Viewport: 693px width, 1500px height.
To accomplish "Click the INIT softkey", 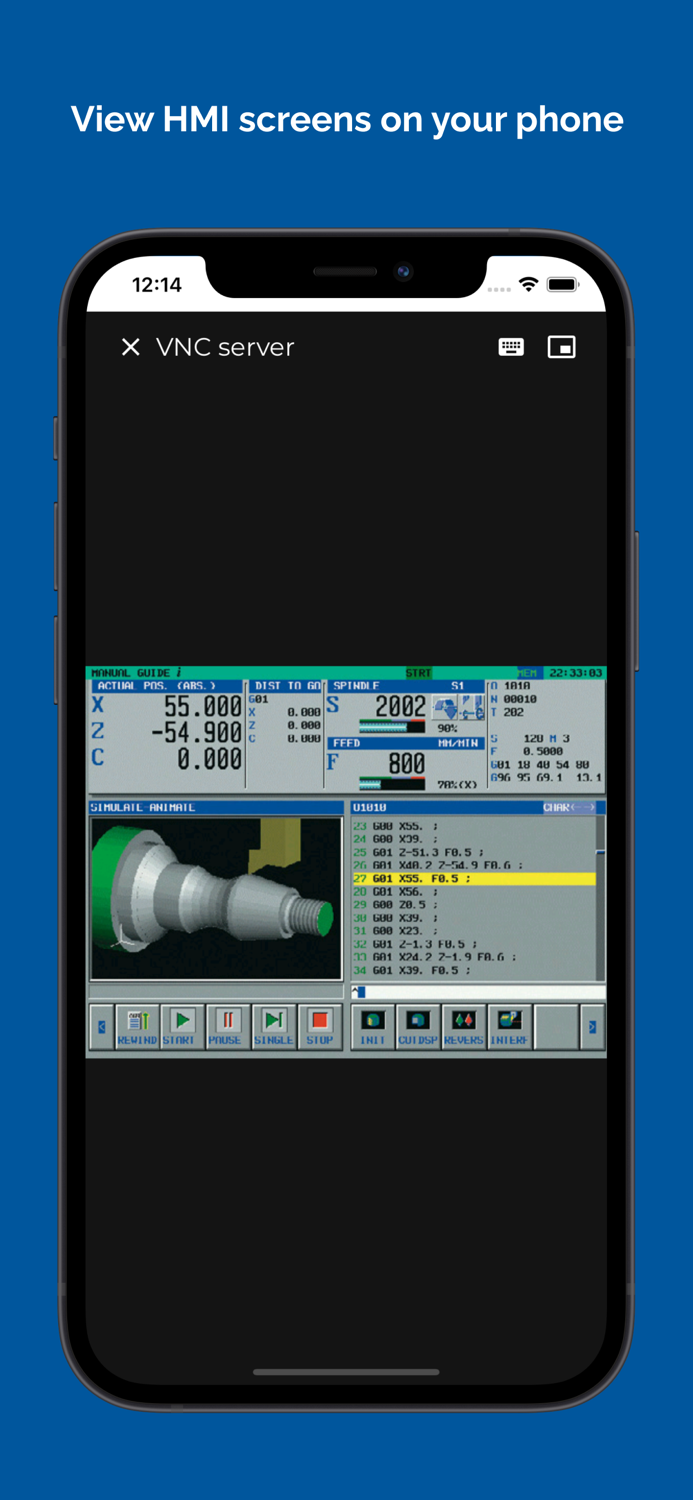I will coord(373,1027).
